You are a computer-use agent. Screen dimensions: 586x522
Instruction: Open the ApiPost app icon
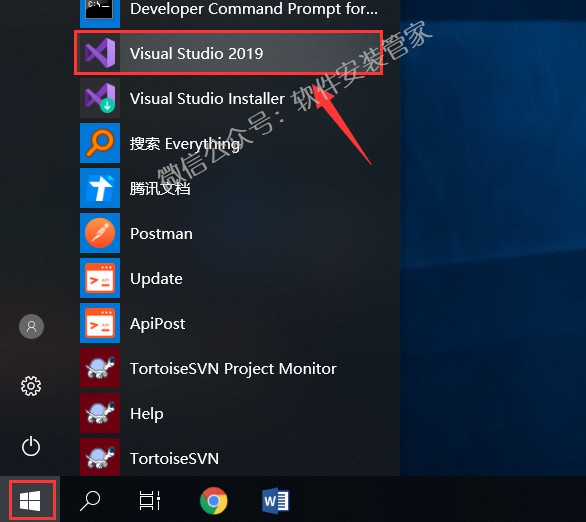tap(100, 323)
